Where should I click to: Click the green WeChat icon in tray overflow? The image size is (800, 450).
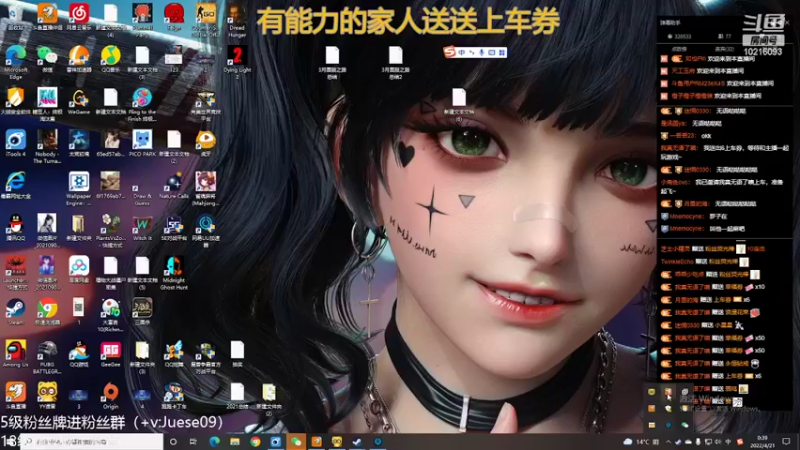685,424
